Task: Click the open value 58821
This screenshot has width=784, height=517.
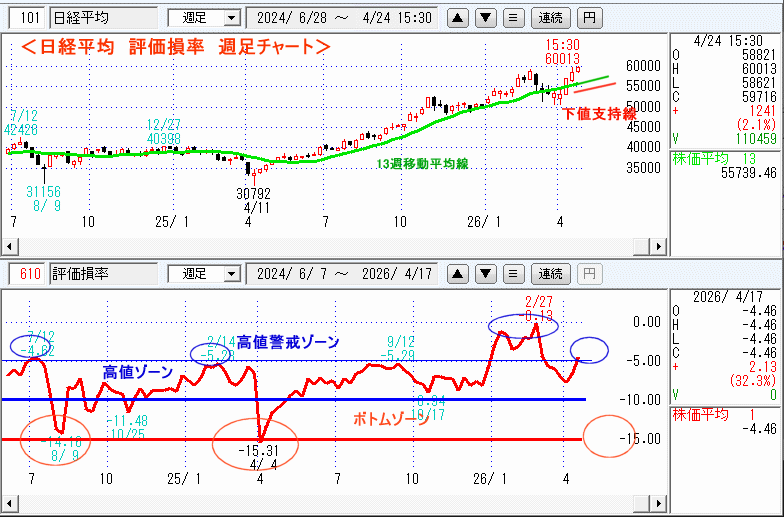Action: tap(760, 54)
